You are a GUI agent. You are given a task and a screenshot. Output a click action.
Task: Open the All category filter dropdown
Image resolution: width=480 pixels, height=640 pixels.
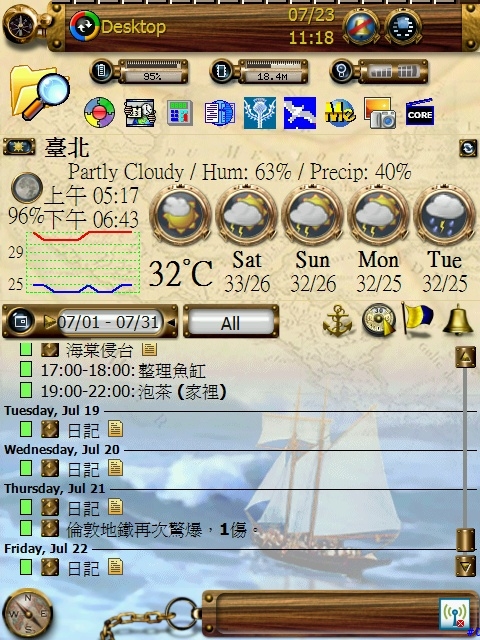[x=231, y=322]
